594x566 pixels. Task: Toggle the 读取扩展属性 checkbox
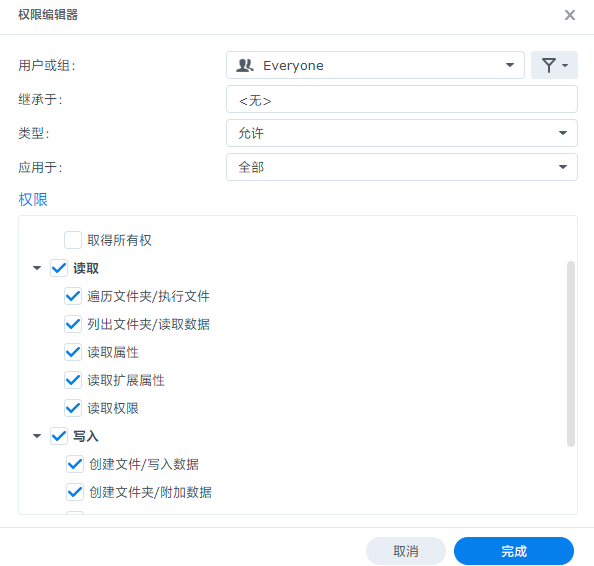73,380
